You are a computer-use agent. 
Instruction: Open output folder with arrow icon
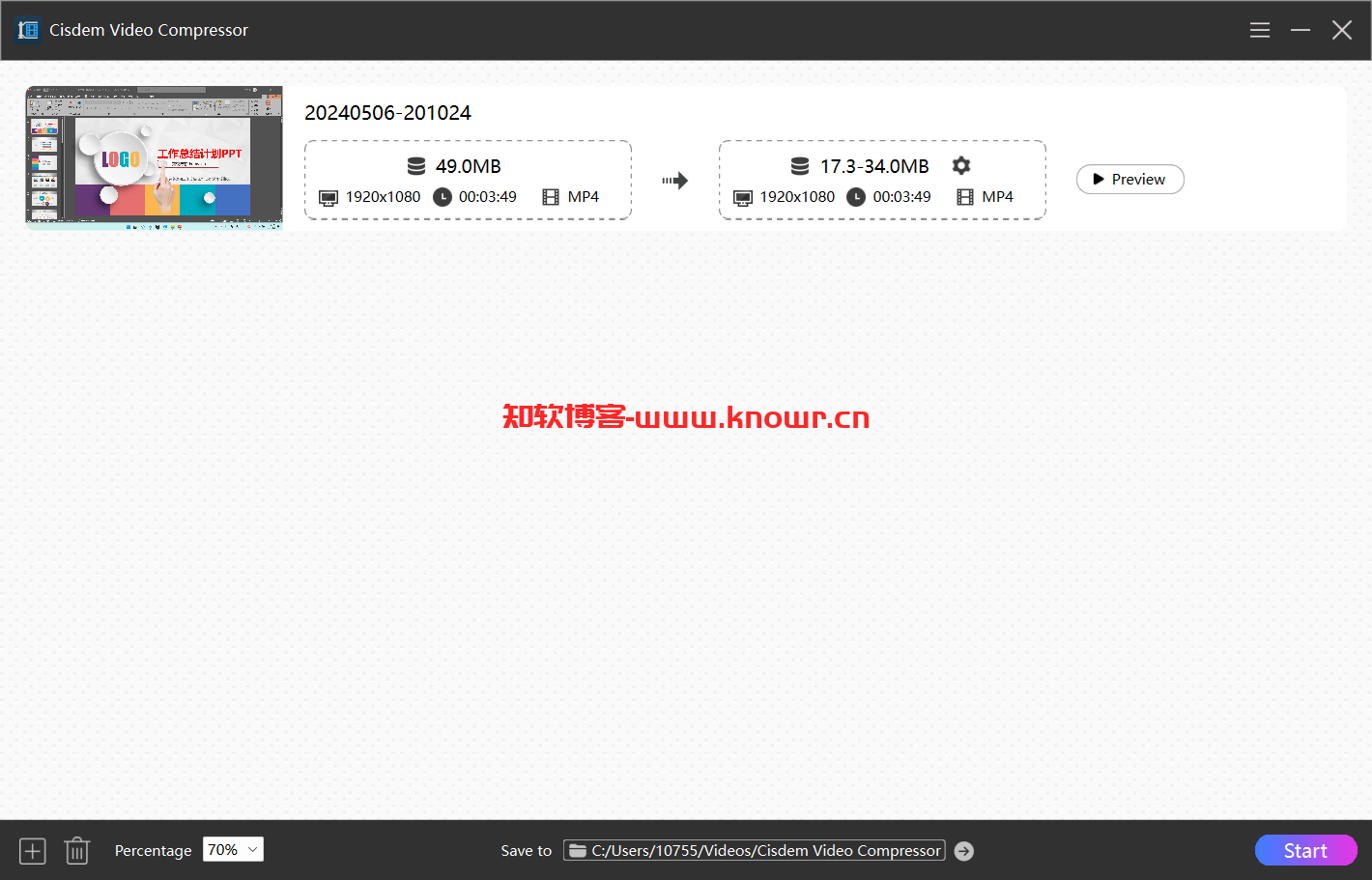tap(963, 851)
